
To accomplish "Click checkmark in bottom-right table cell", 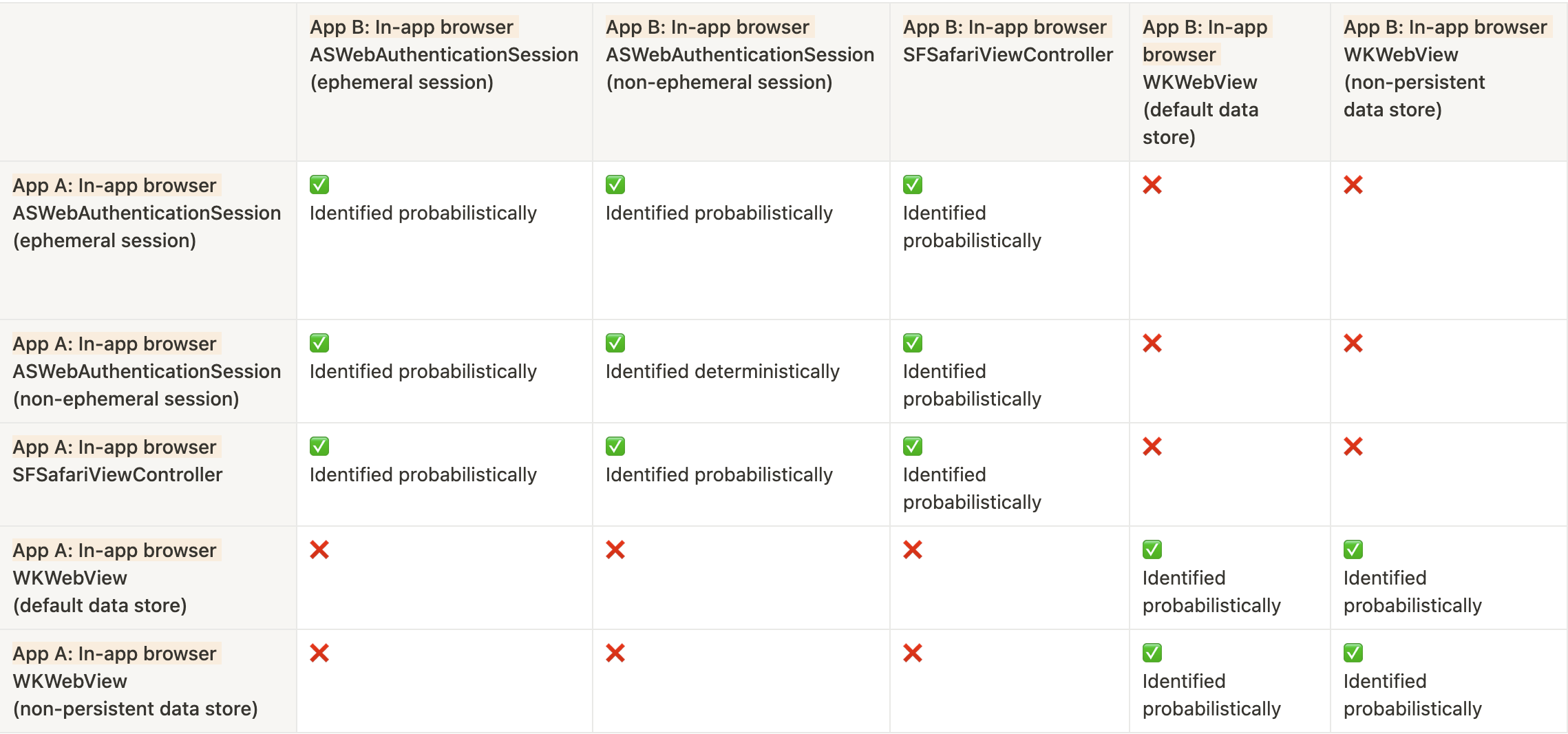I will [x=1353, y=653].
